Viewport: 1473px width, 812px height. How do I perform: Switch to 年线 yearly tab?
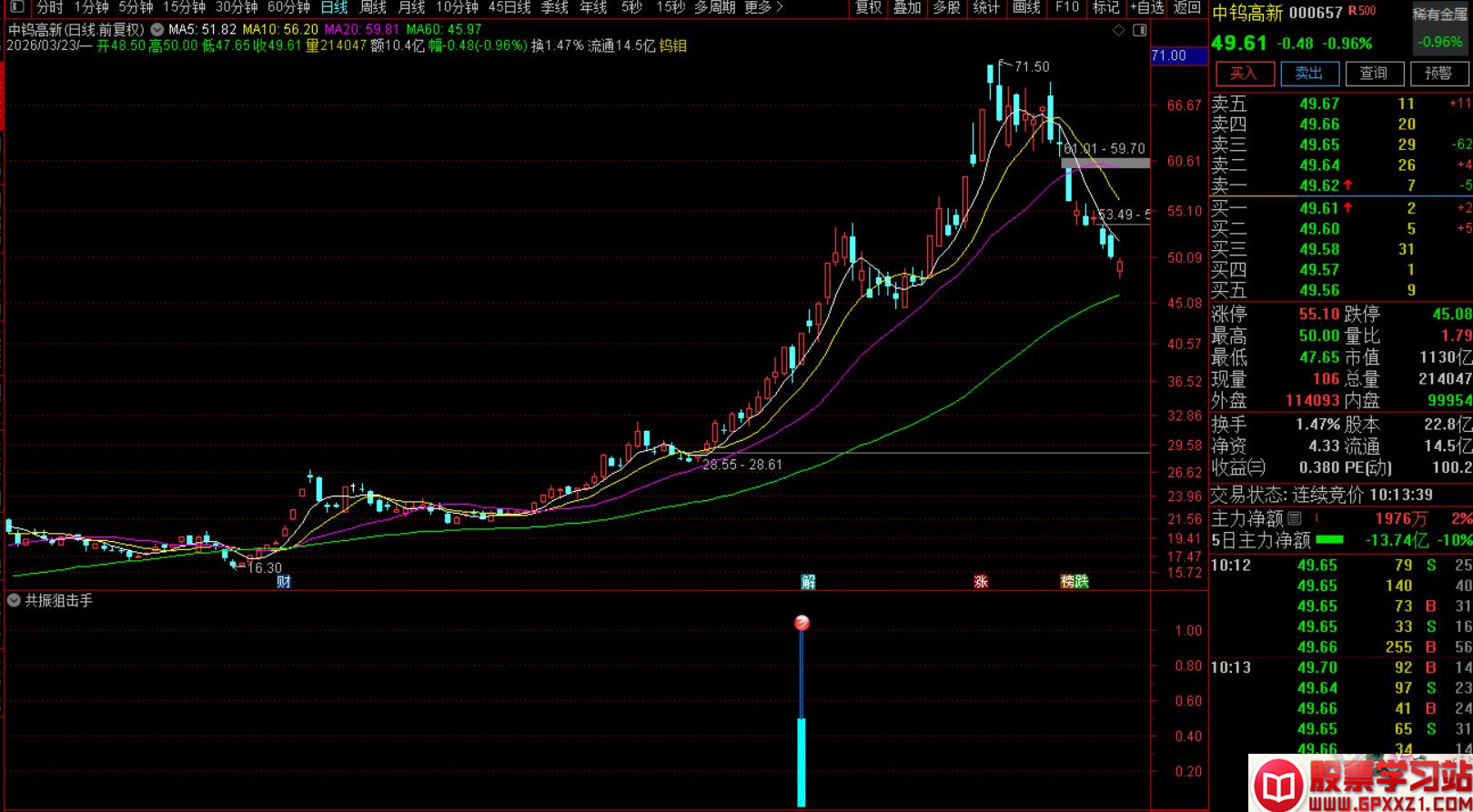(x=593, y=7)
